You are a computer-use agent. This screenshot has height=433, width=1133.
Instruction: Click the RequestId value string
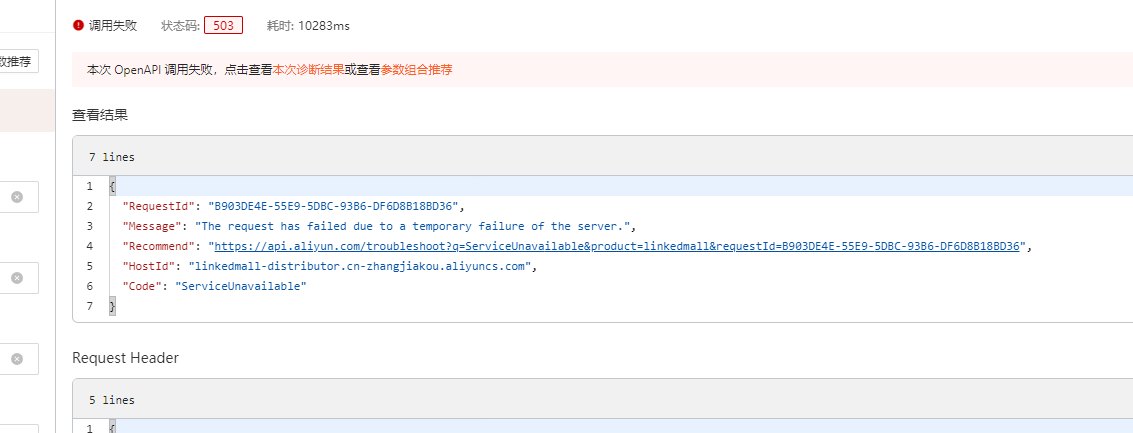332,206
